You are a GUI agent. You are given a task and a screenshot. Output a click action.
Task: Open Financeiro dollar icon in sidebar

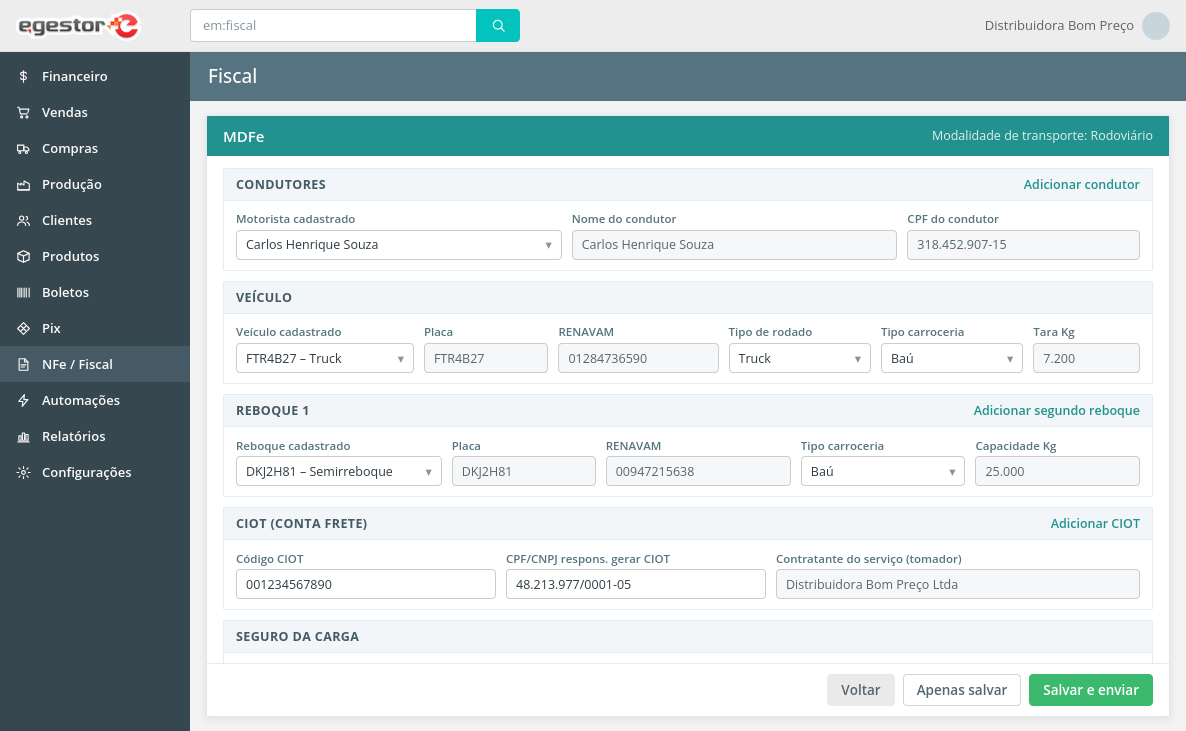pos(23,76)
